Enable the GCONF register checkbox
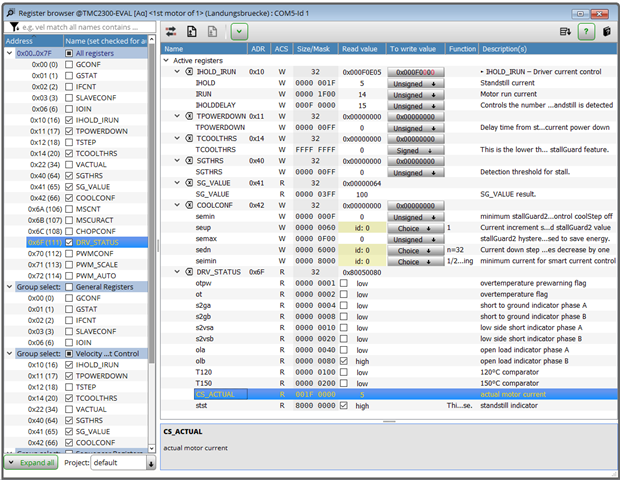Screen dimensions: 620x480 [x=68, y=64]
